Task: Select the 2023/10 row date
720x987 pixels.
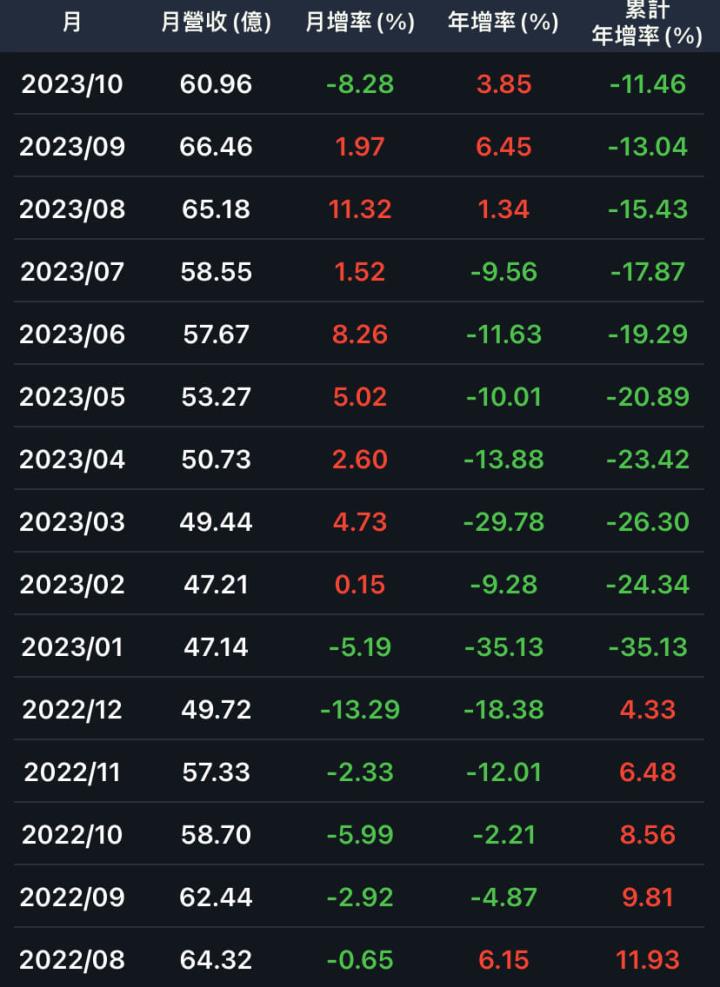Action: click(72, 84)
